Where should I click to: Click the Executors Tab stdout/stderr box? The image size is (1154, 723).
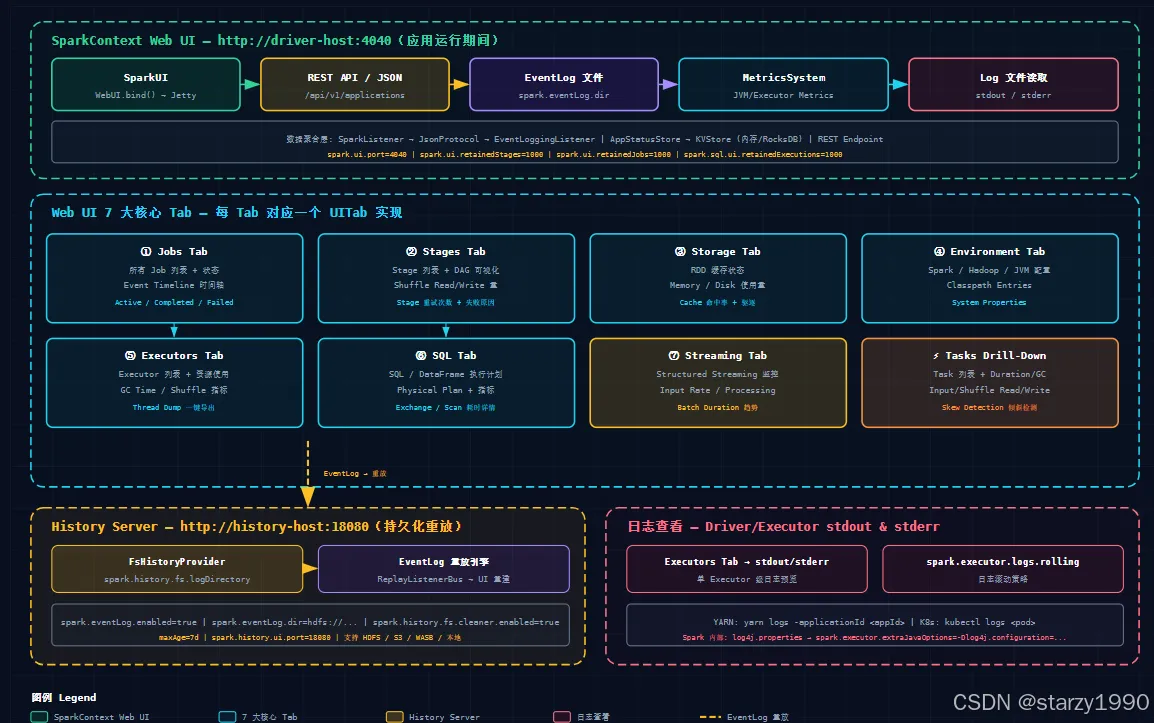[747, 569]
